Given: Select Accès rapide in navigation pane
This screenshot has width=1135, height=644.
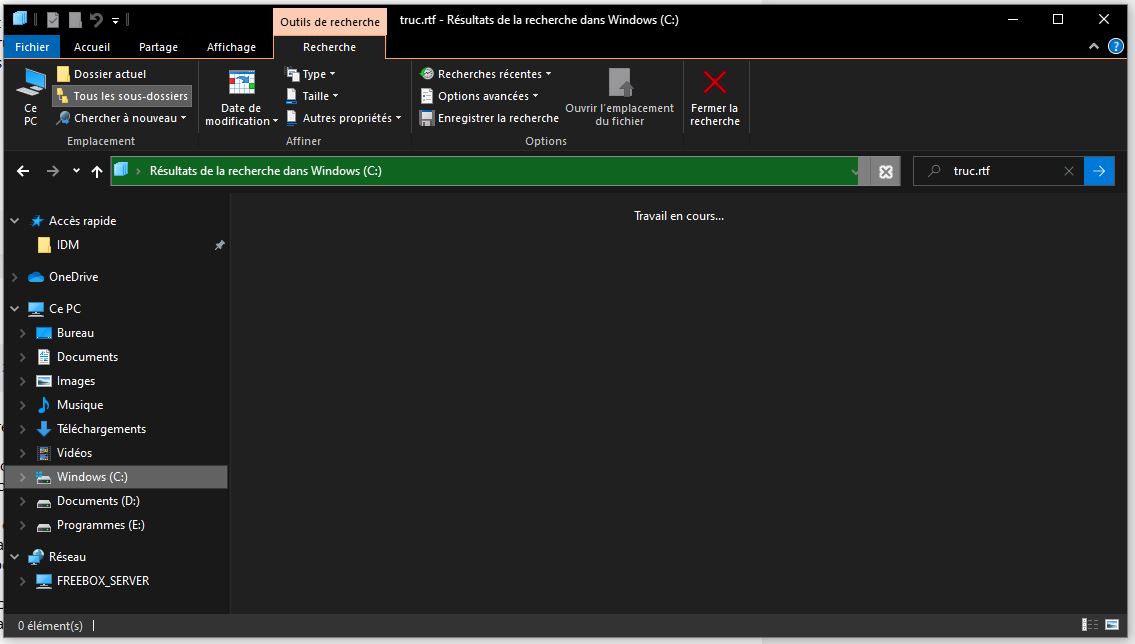Looking at the screenshot, I should point(83,221).
